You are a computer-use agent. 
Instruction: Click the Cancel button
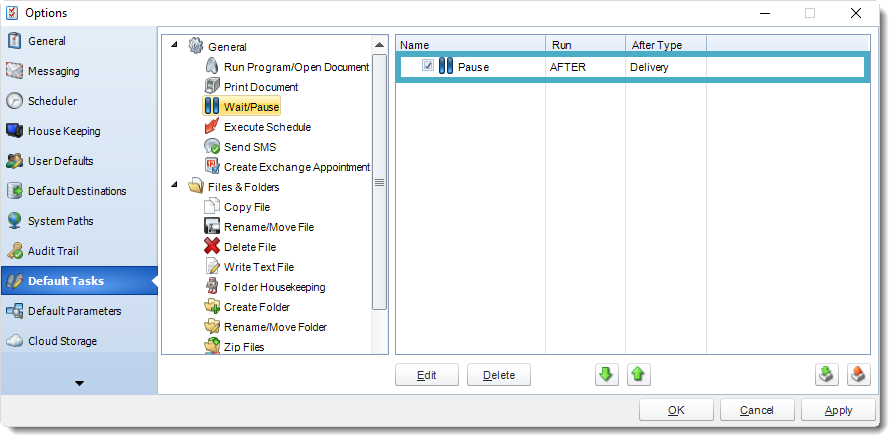(x=757, y=409)
